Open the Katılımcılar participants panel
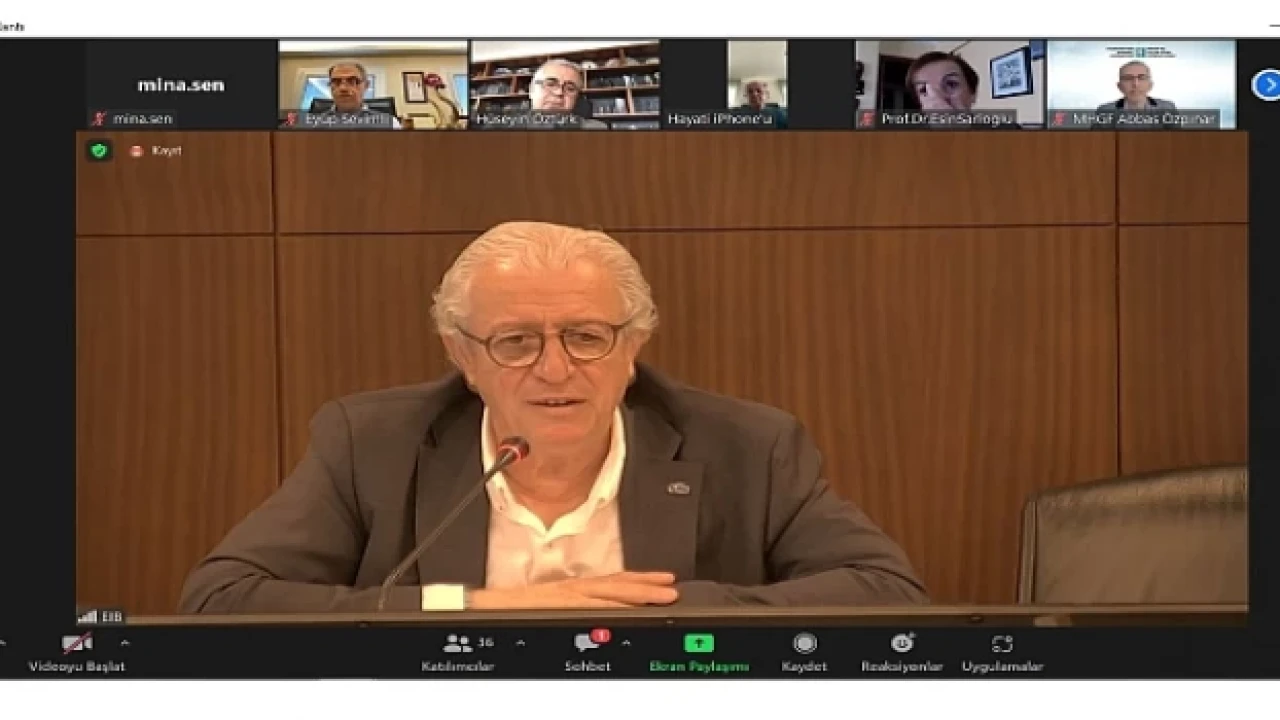Image resolution: width=1280 pixels, height=720 pixels. pyautogui.click(x=458, y=644)
